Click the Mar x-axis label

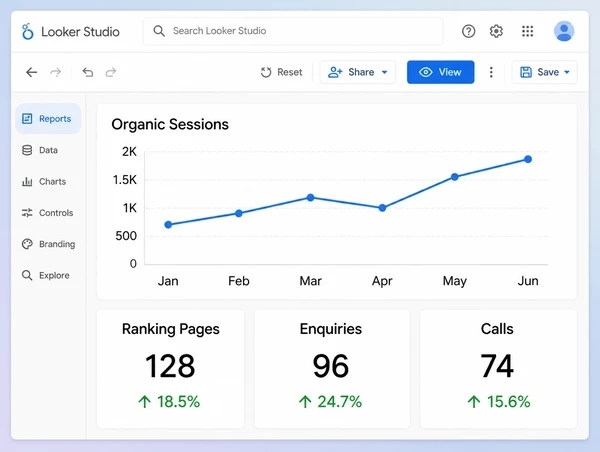point(310,281)
